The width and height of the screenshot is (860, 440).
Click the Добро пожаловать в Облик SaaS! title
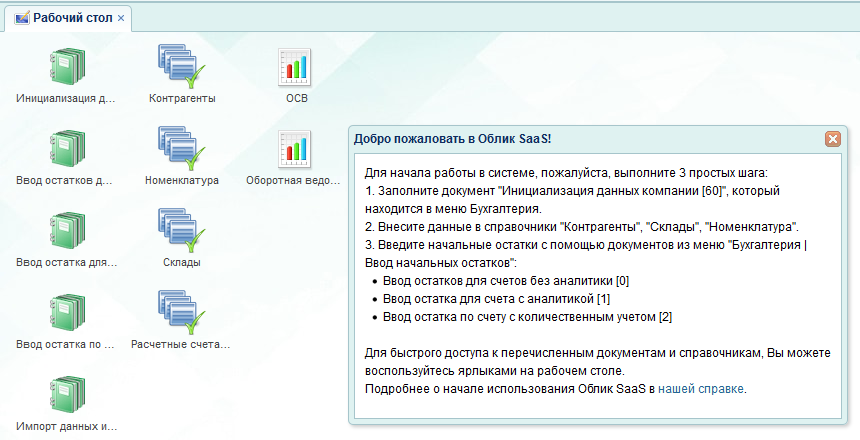[x=452, y=139]
